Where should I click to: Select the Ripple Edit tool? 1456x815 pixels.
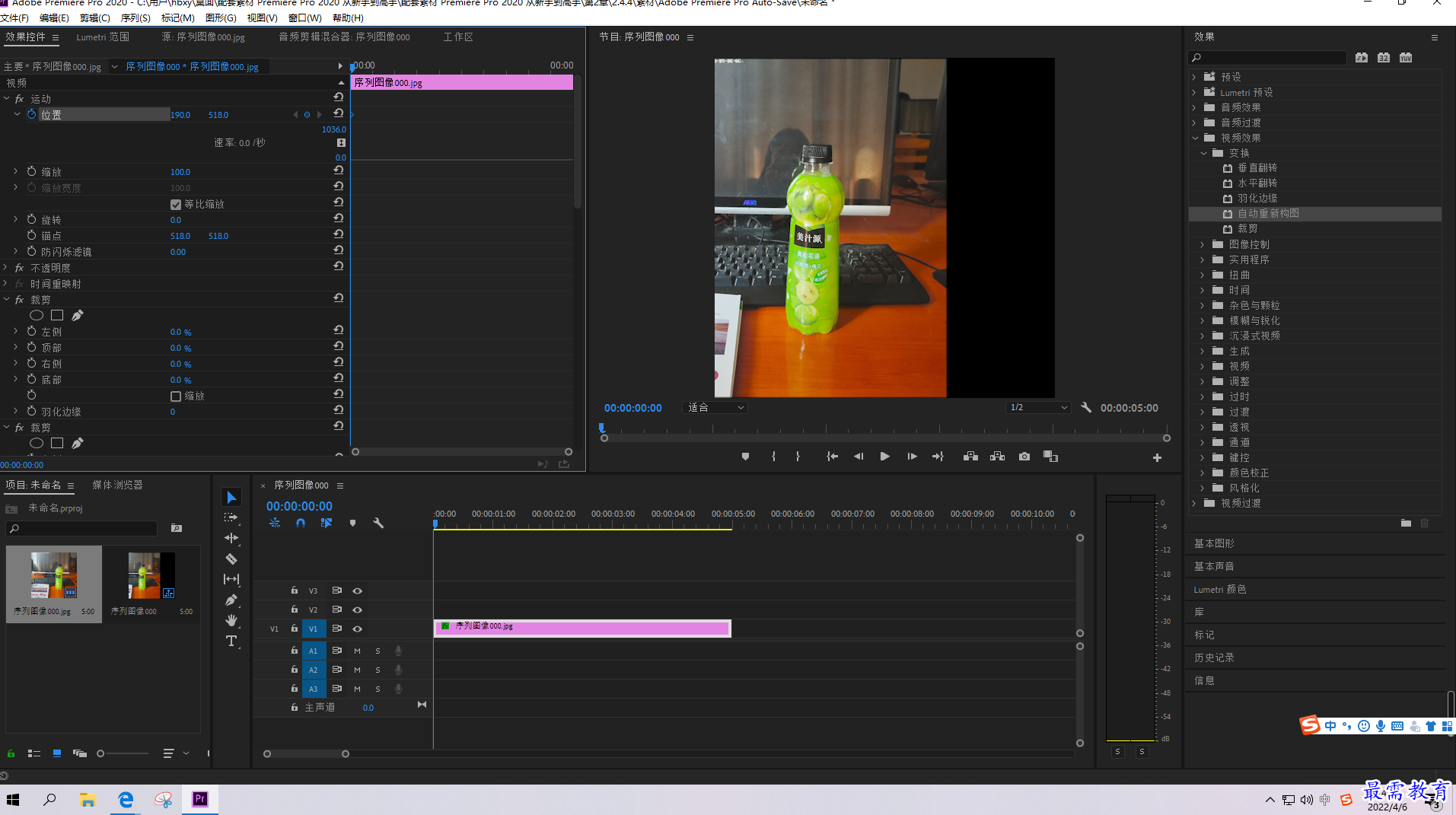231,538
